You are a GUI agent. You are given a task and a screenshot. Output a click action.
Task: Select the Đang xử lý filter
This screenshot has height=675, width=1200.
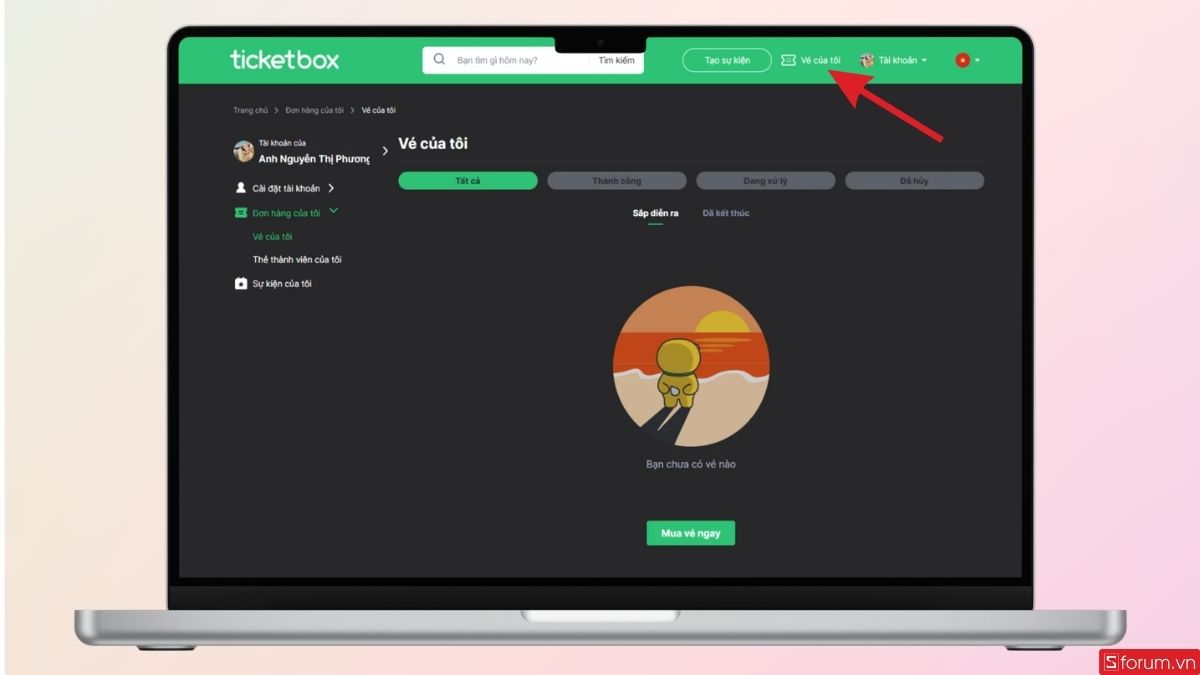click(766, 181)
